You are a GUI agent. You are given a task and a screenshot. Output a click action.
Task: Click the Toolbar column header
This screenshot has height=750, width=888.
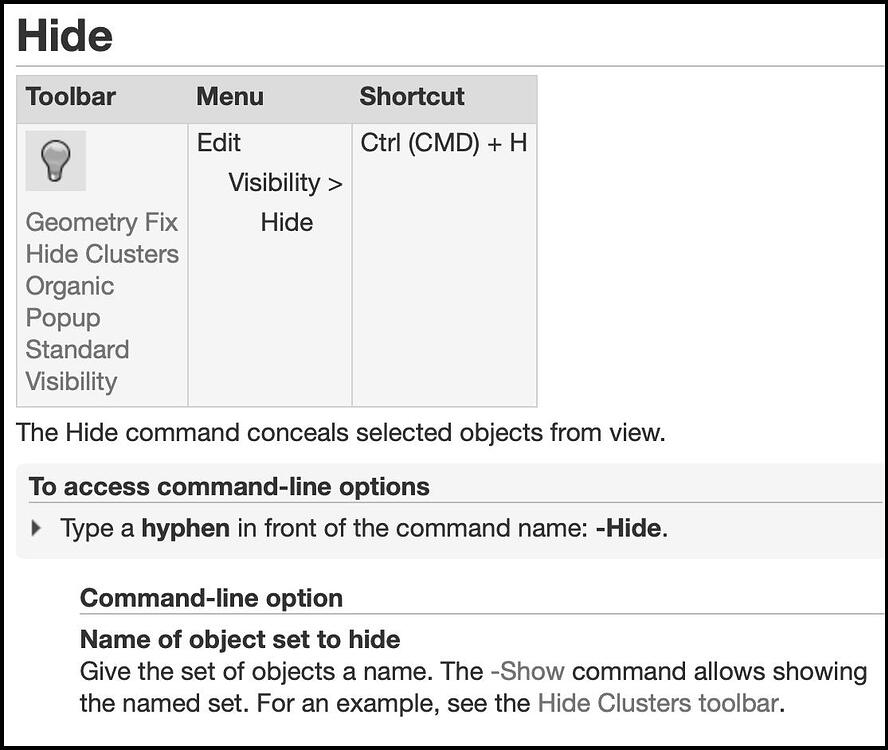tap(71, 96)
